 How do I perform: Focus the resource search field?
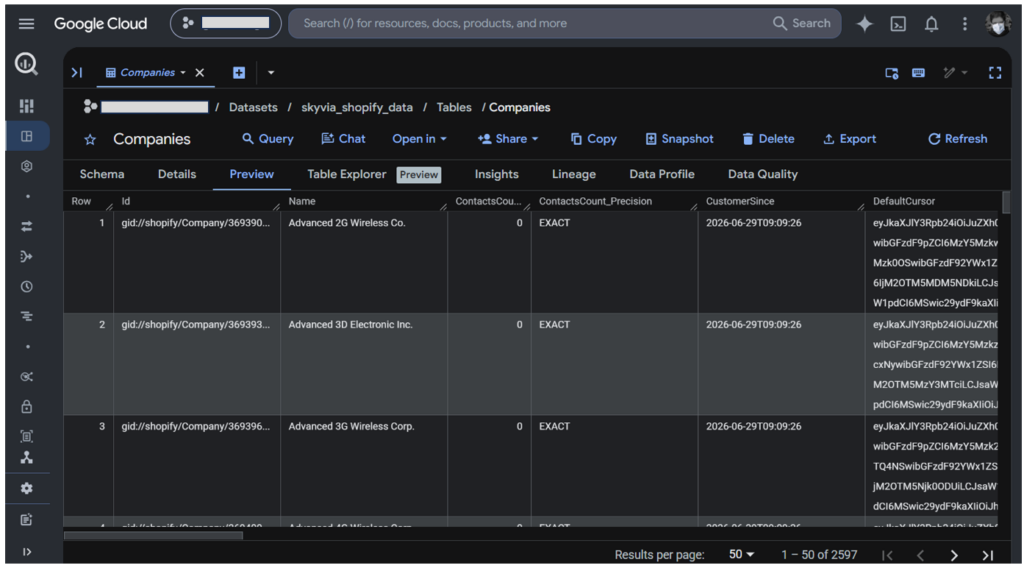529,24
